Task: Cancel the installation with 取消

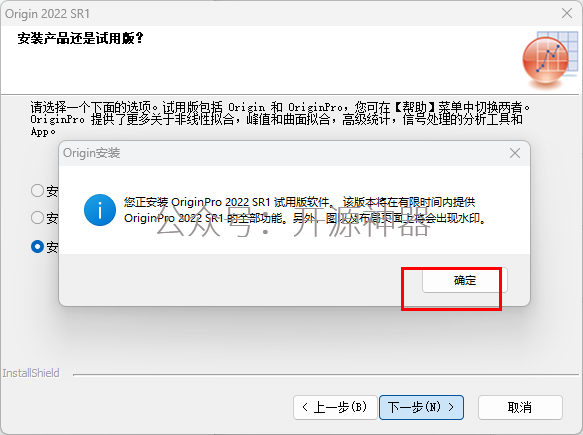Action: point(520,407)
